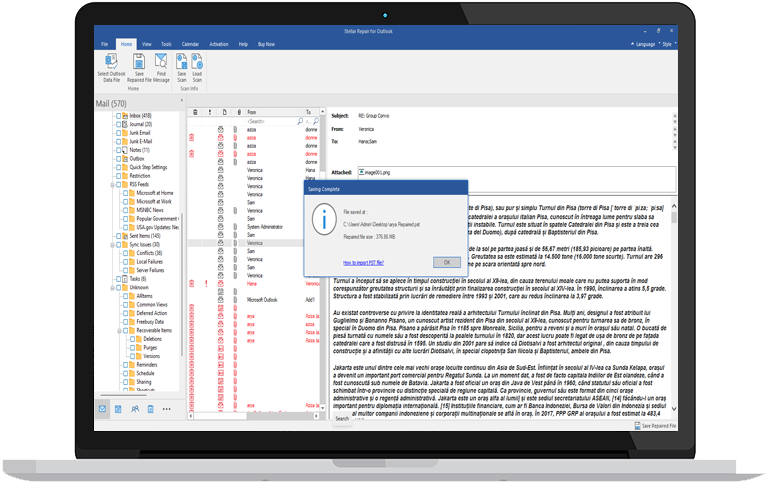Switch to the Tools tab

coord(166,44)
